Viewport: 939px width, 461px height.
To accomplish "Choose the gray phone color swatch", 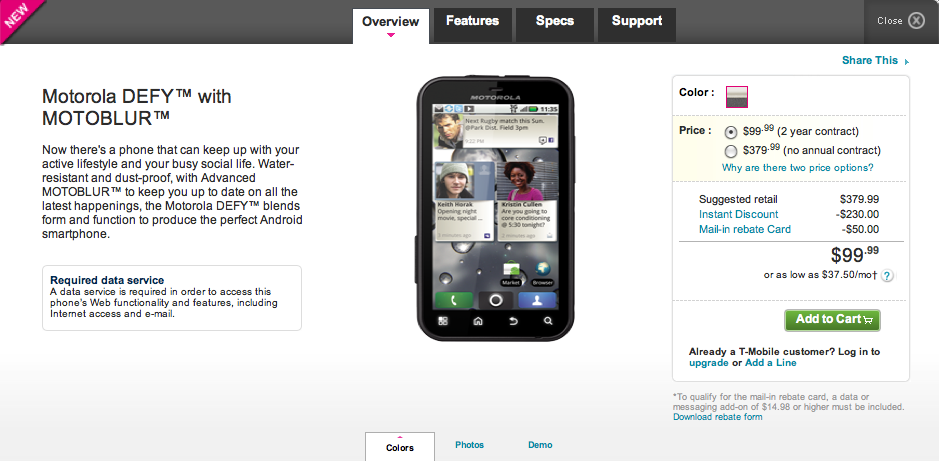I will click(737, 97).
